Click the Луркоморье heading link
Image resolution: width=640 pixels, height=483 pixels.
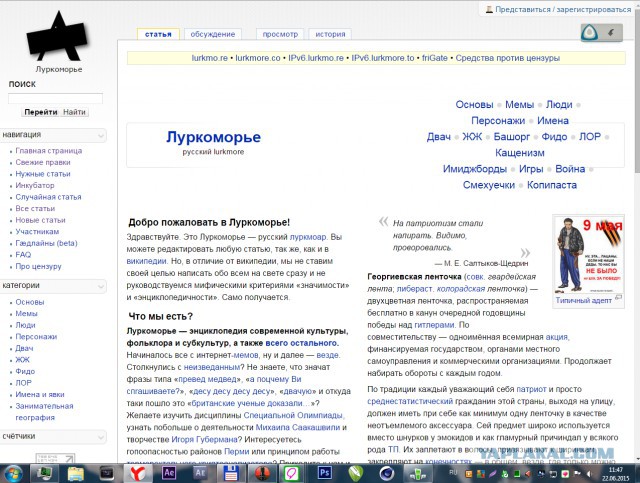point(213,137)
